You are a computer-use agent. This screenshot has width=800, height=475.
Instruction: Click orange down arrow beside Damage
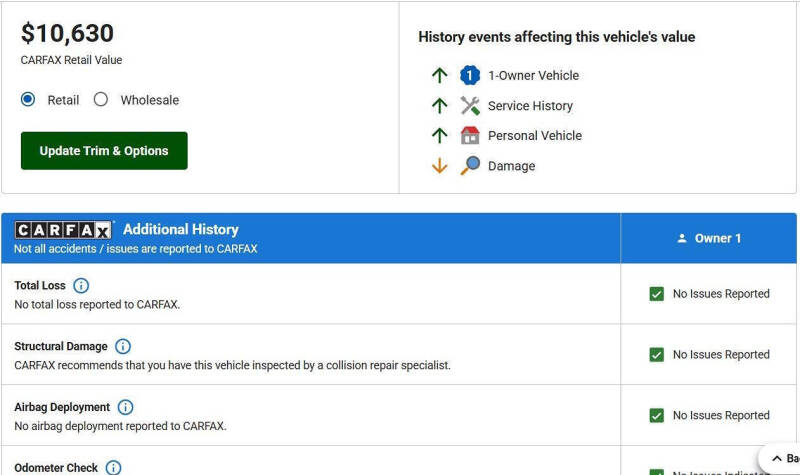tap(439, 166)
